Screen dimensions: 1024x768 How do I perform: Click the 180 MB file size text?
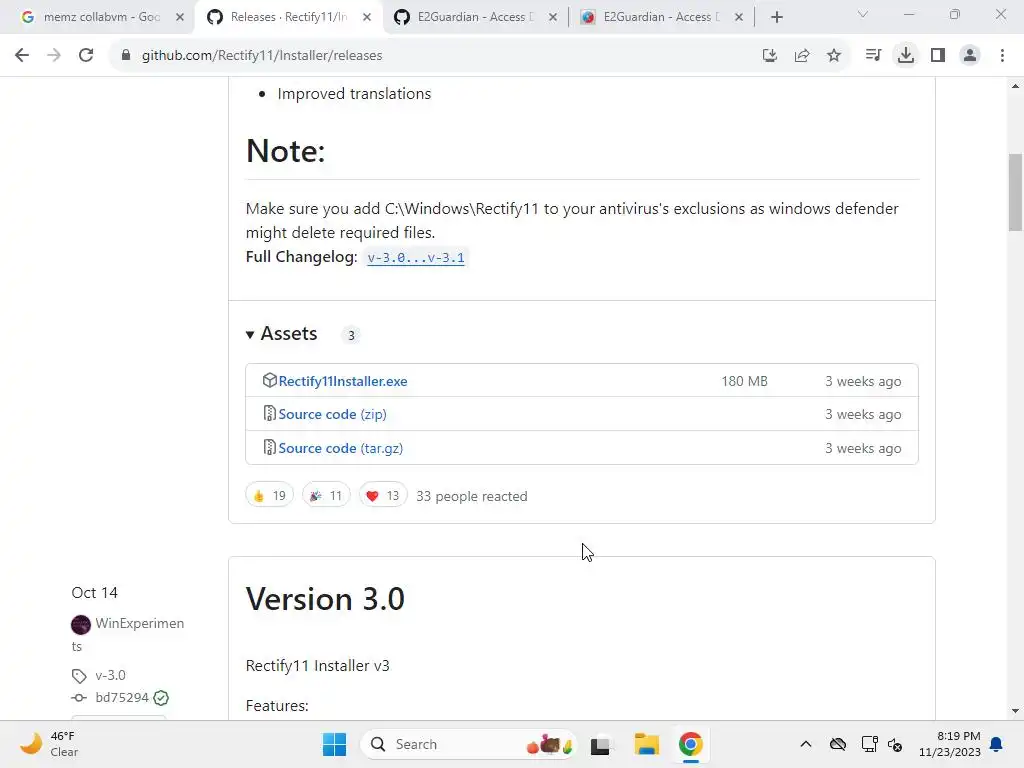(x=744, y=381)
